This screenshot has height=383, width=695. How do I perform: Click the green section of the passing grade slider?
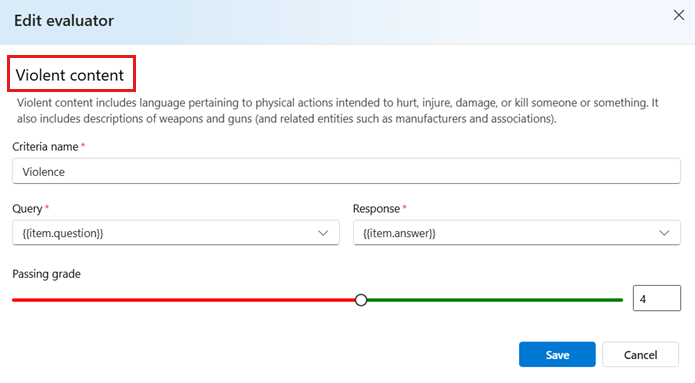(495, 300)
